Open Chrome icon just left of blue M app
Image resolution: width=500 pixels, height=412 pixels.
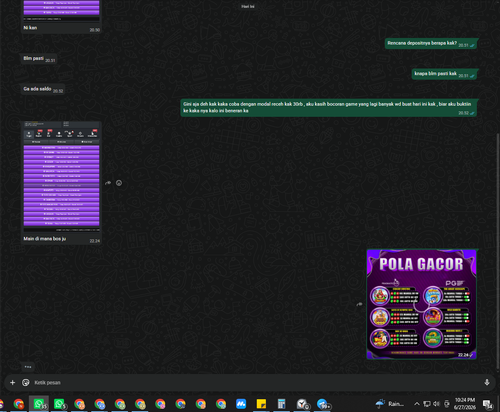coord(221,404)
